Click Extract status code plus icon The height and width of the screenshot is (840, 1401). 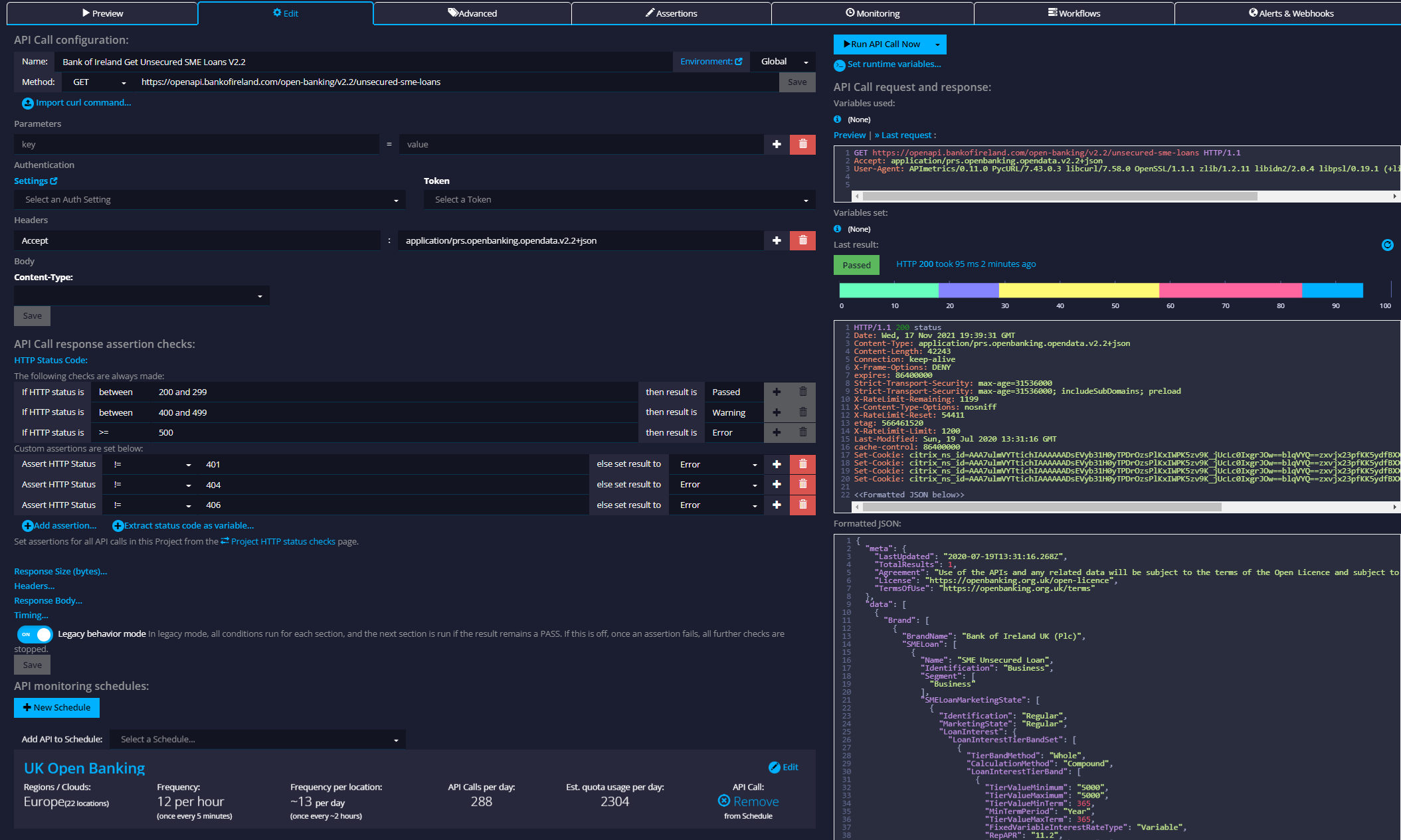tap(118, 526)
